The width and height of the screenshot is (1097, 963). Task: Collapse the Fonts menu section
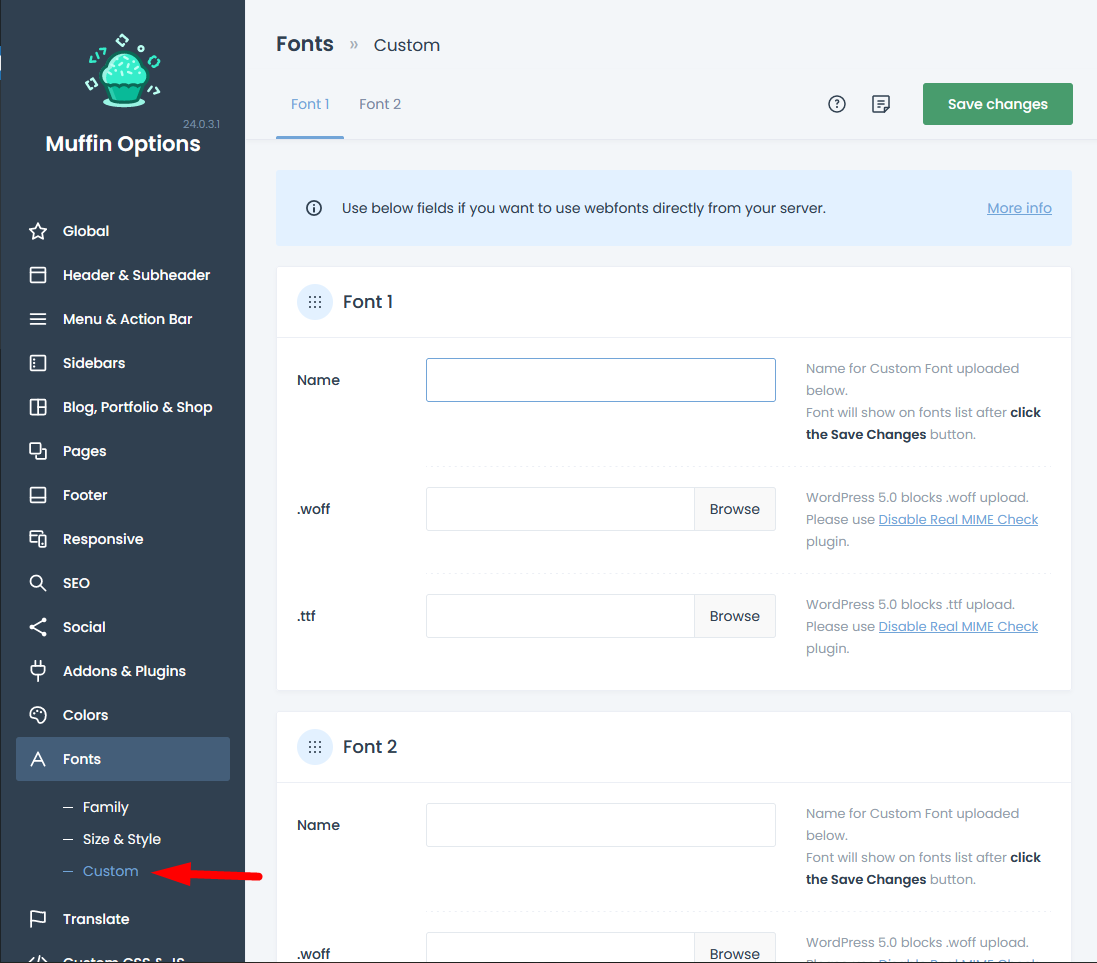[123, 759]
